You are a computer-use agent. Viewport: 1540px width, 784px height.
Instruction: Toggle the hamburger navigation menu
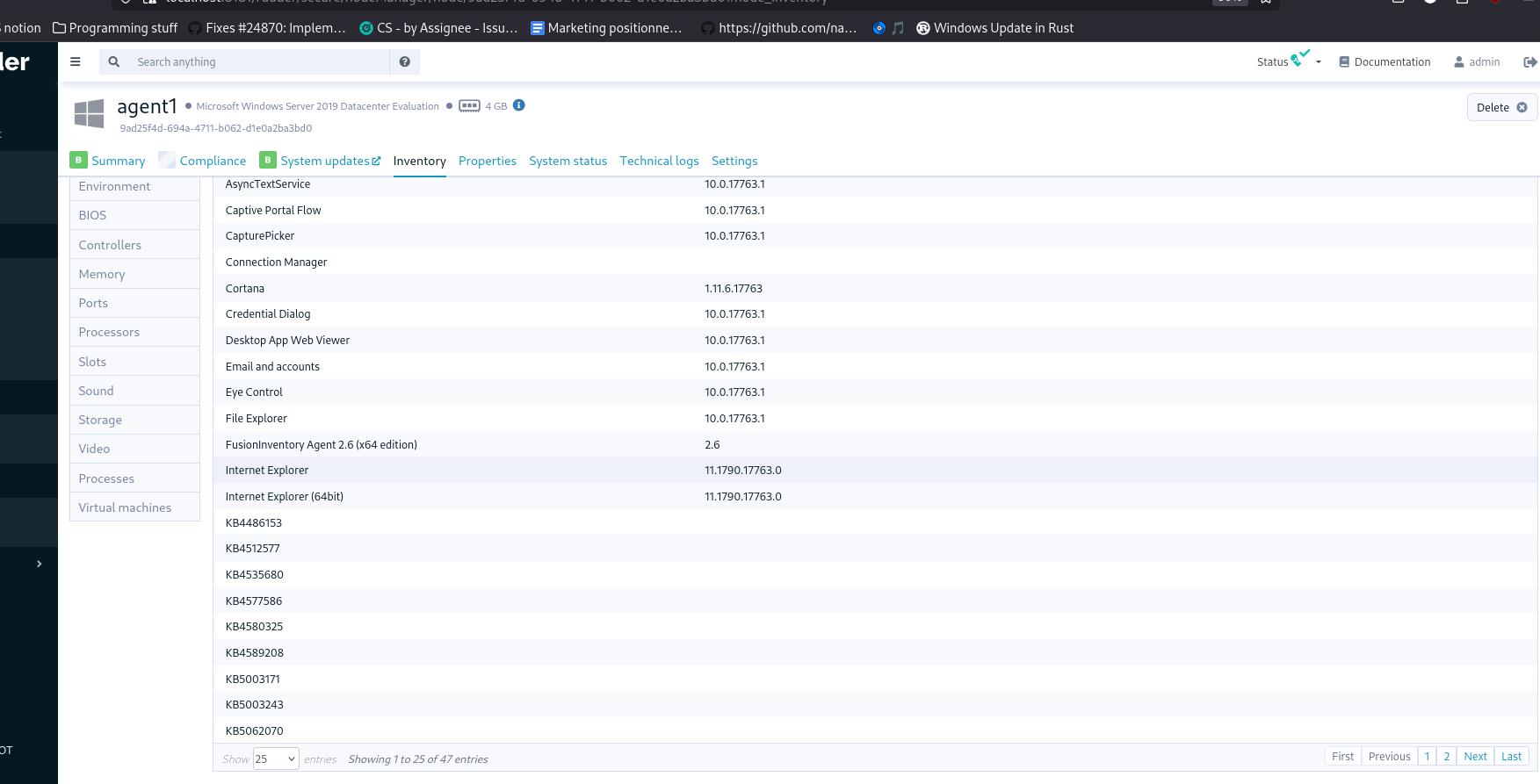pos(76,61)
